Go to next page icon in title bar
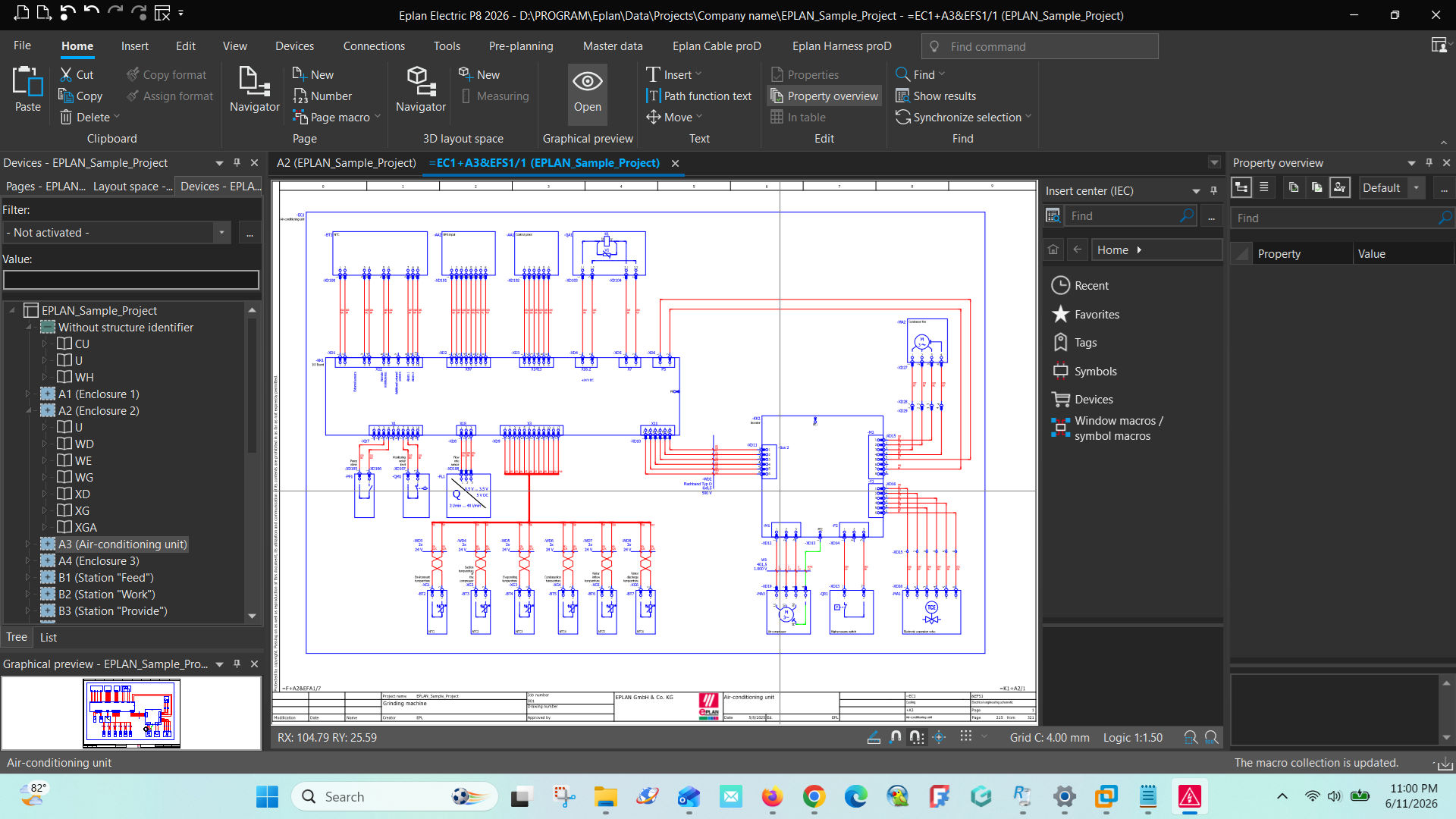The image size is (1456, 819). tap(44, 13)
